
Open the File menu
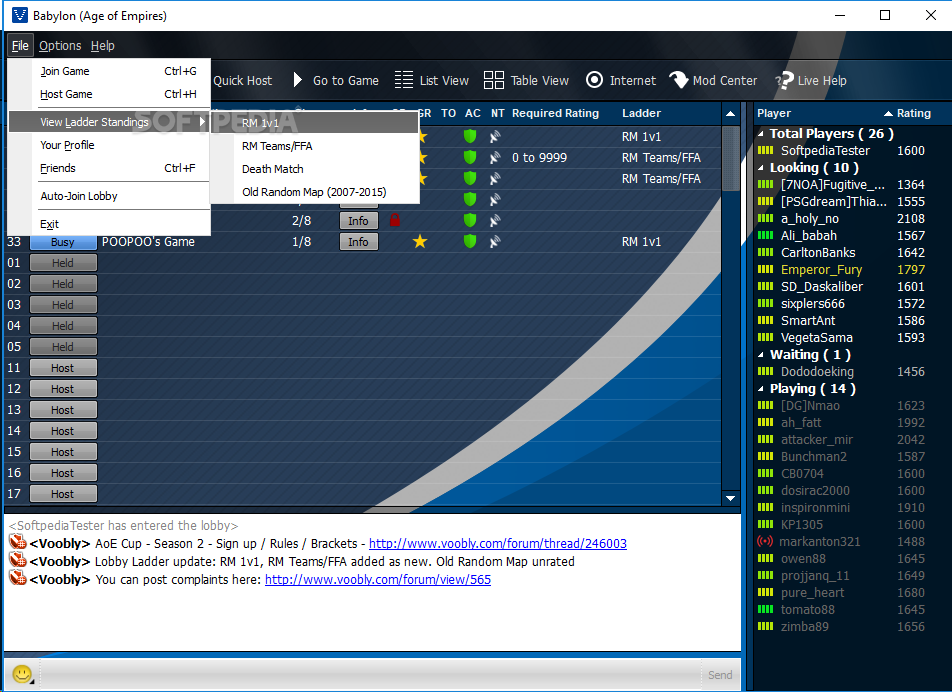click(x=20, y=46)
